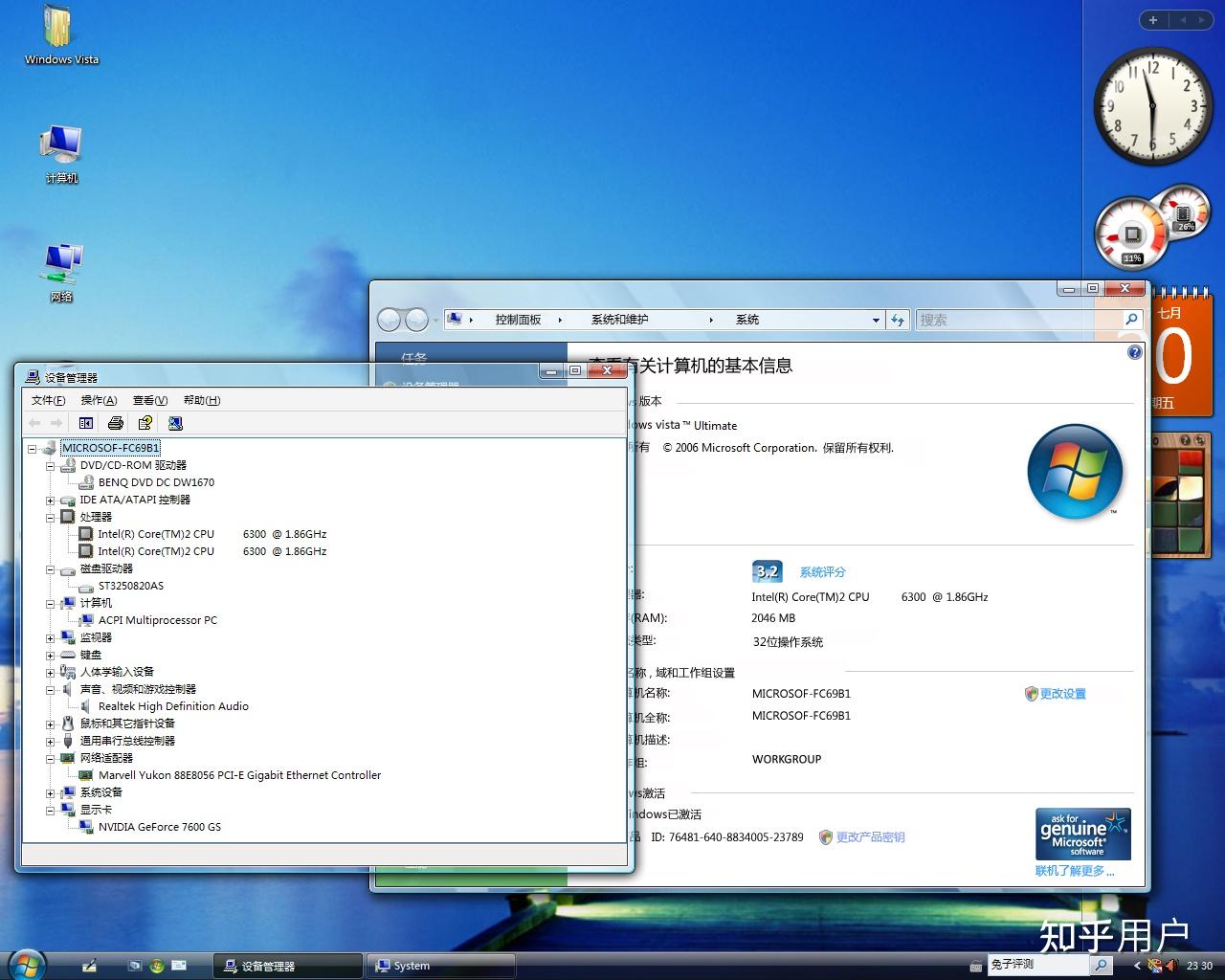The height and width of the screenshot is (980, 1225).
Task: Collapse the 磁盘驱动器 node
Action: pyautogui.click(x=51, y=568)
